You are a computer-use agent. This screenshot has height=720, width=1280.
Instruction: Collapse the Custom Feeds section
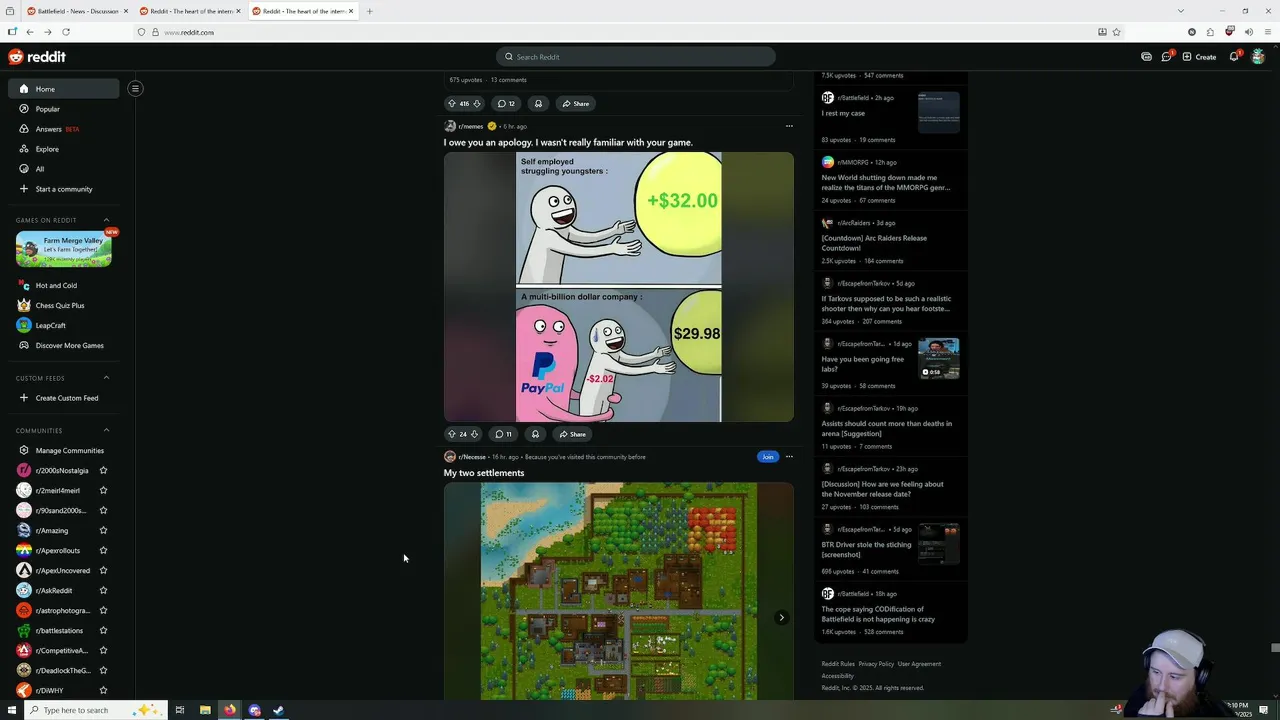pos(107,378)
